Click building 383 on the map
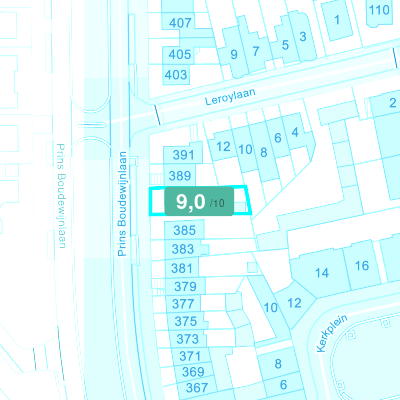This screenshot has width=400, height=400. pos(183,249)
